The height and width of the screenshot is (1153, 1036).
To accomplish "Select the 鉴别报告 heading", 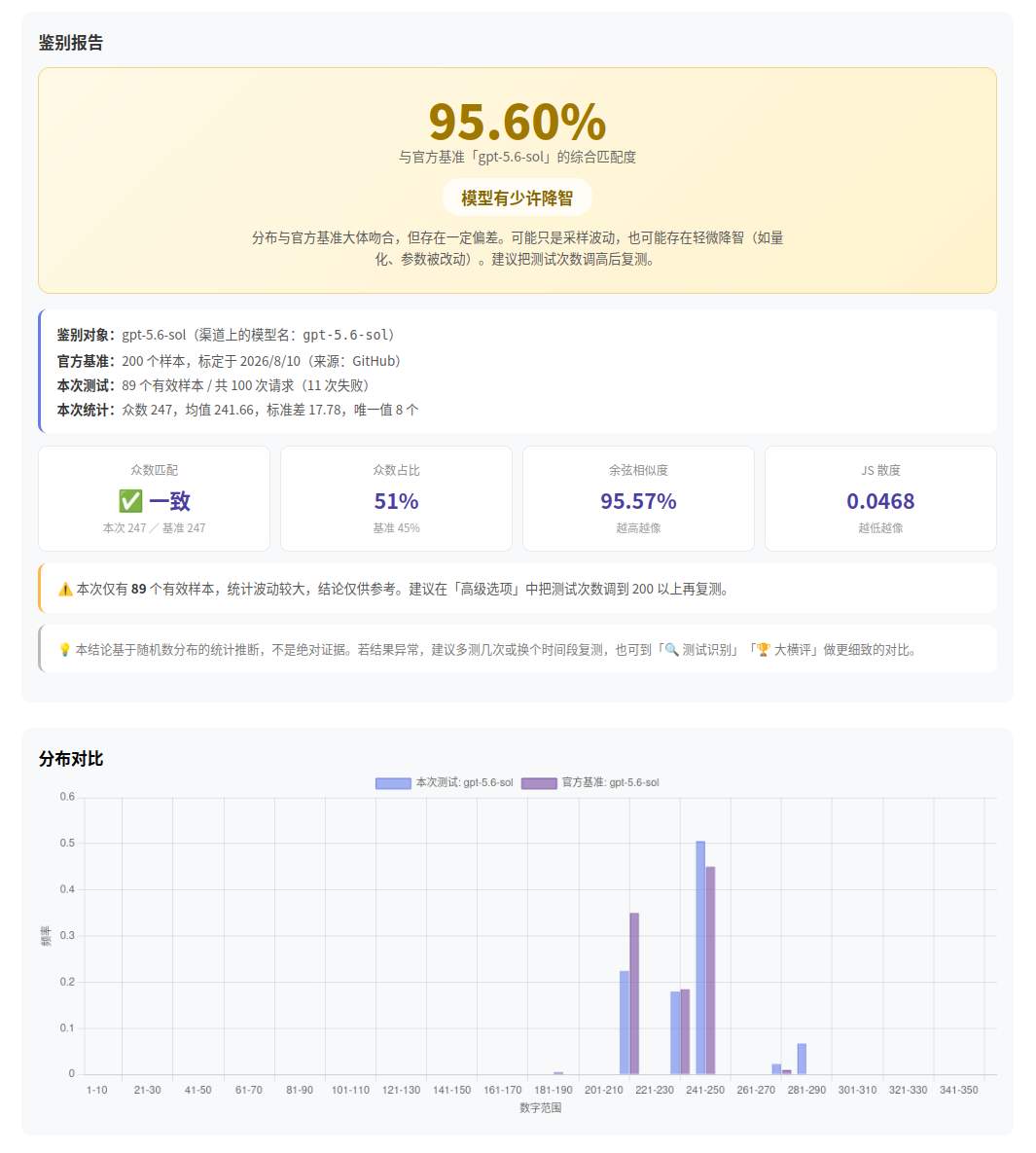I will pyautogui.click(x=71, y=43).
